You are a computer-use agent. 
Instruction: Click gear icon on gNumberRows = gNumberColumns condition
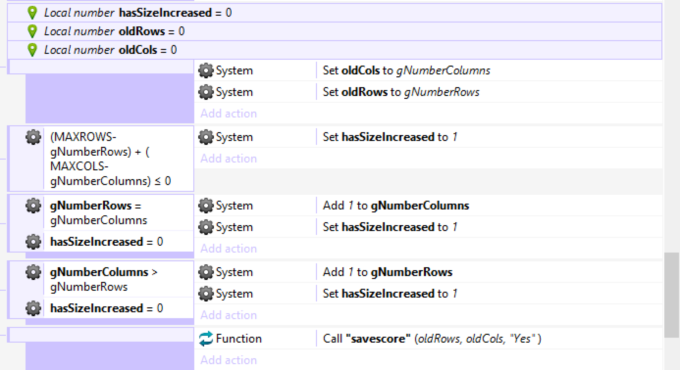tap(33, 206)
